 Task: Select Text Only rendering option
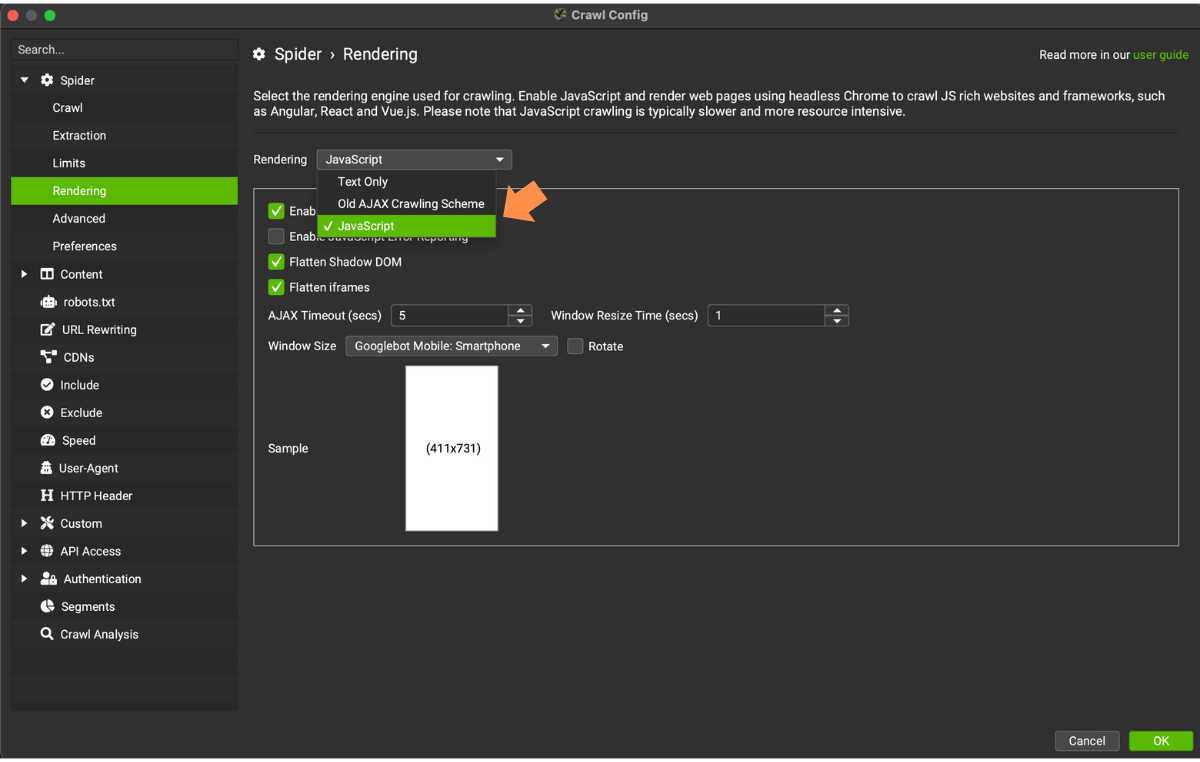363,182
